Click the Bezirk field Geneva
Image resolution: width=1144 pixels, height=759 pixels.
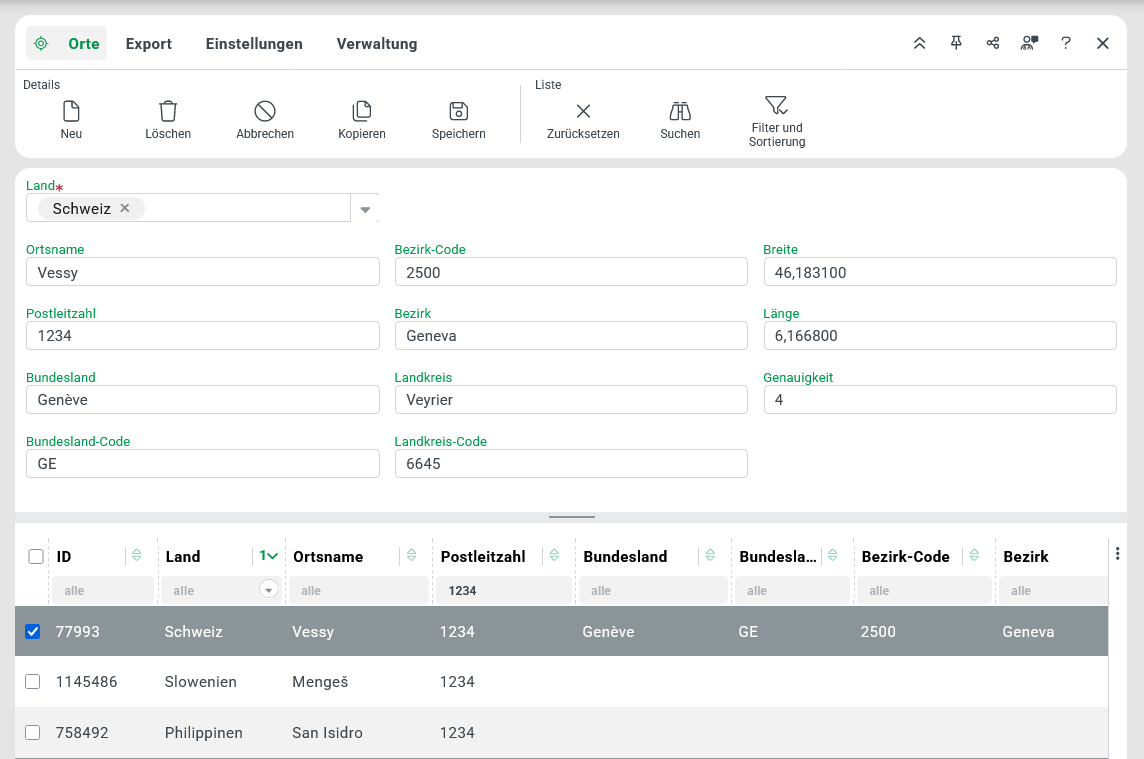point(571,336)
